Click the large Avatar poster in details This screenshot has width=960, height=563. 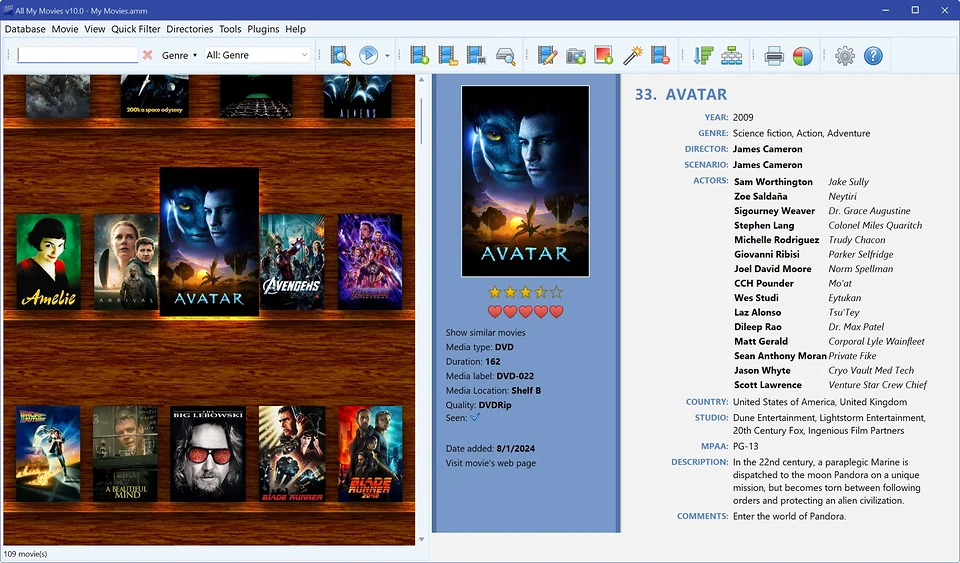525,181
